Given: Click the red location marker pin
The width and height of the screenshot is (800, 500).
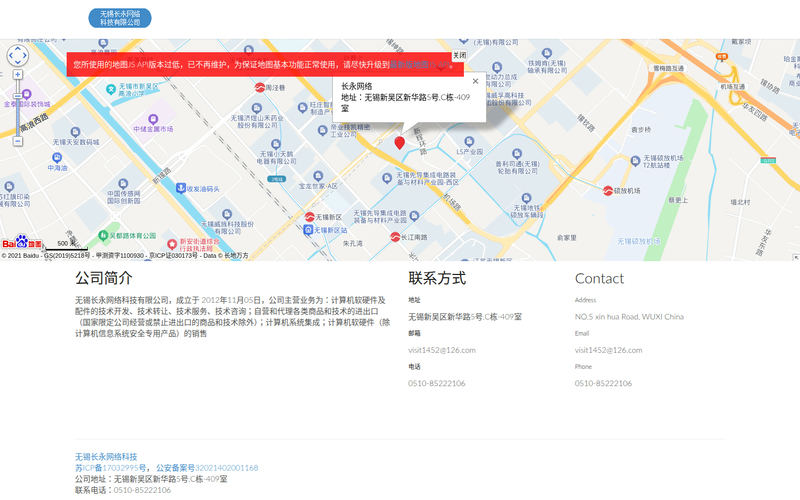Looking at the screenshot, I should pyautogui.click(x=399, y=143).
